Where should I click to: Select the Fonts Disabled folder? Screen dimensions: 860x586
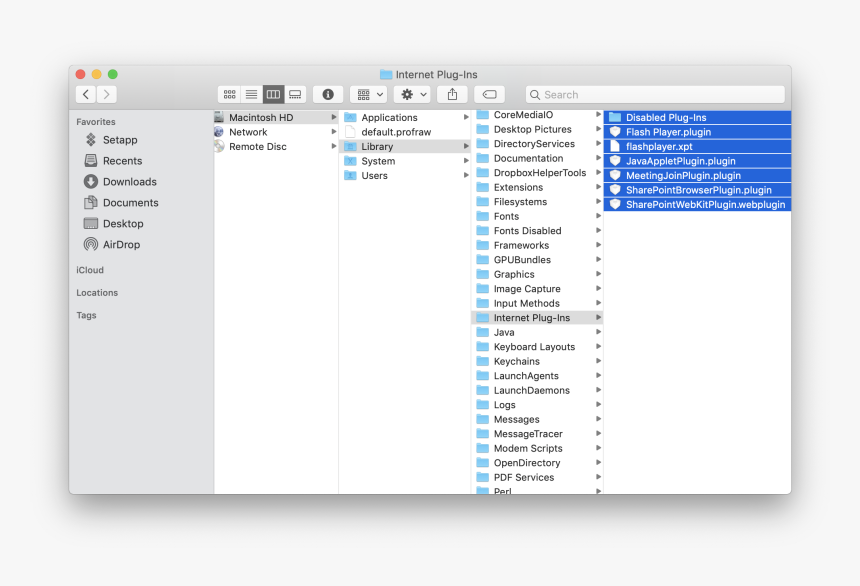(x=538, y=230)
